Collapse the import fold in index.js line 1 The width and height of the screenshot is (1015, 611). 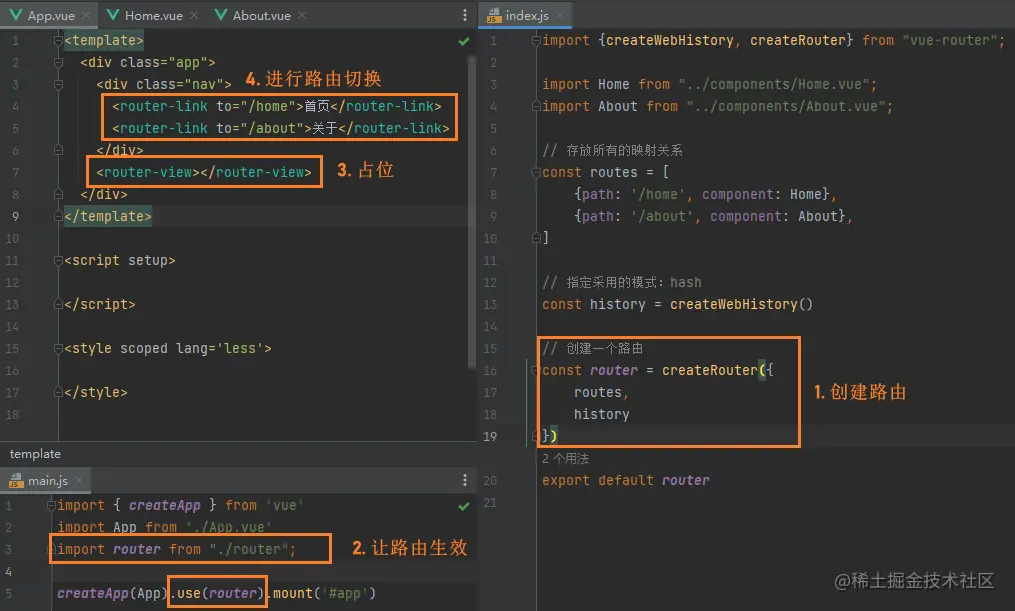coord(536,40)
